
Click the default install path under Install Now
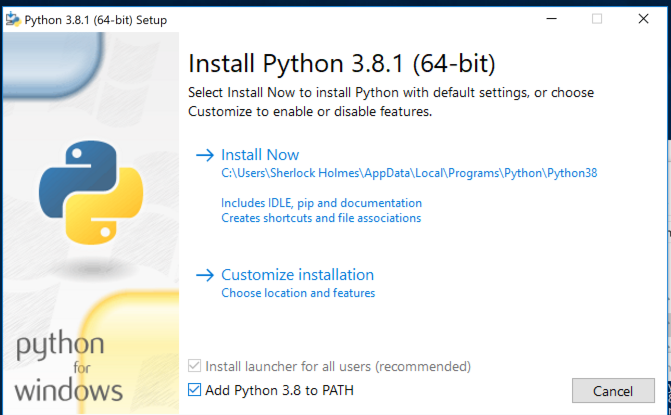pyautogui.click(x=409, y=173)
